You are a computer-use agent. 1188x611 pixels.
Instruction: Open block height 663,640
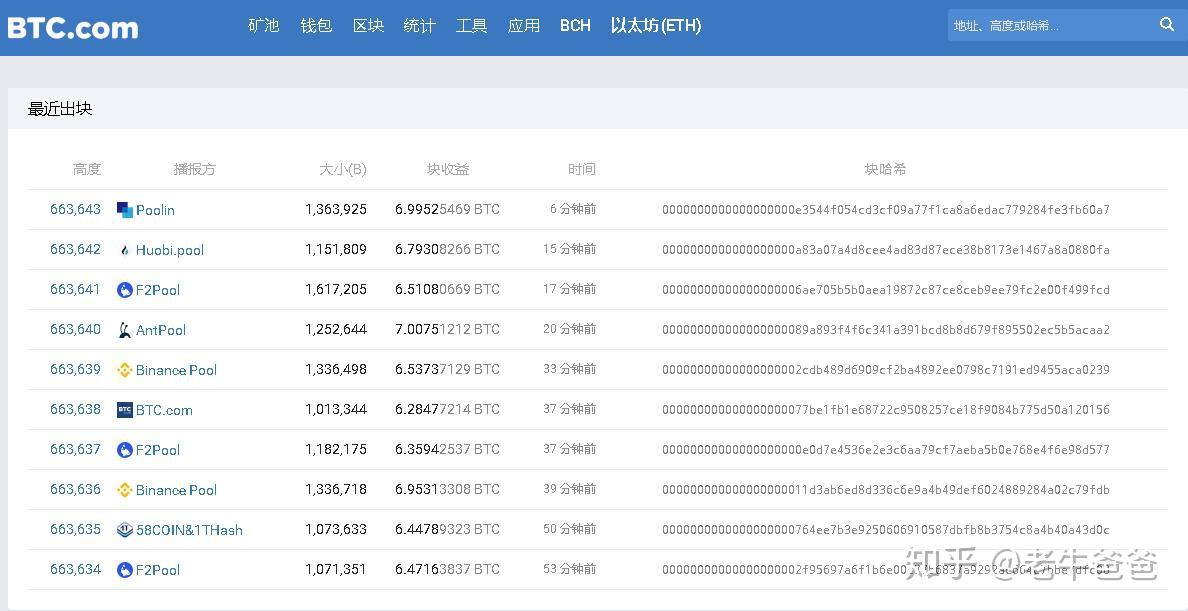(75, 329)
